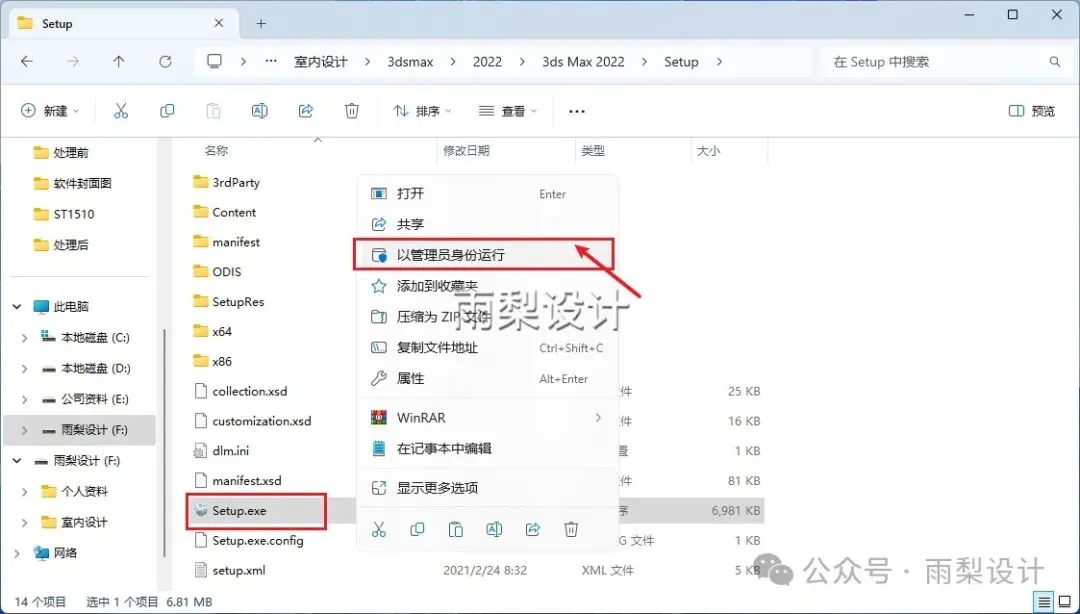This screenshot has height=614, width=1080.
Task: Click the search magnifier icon
Action: (1055, 62)
